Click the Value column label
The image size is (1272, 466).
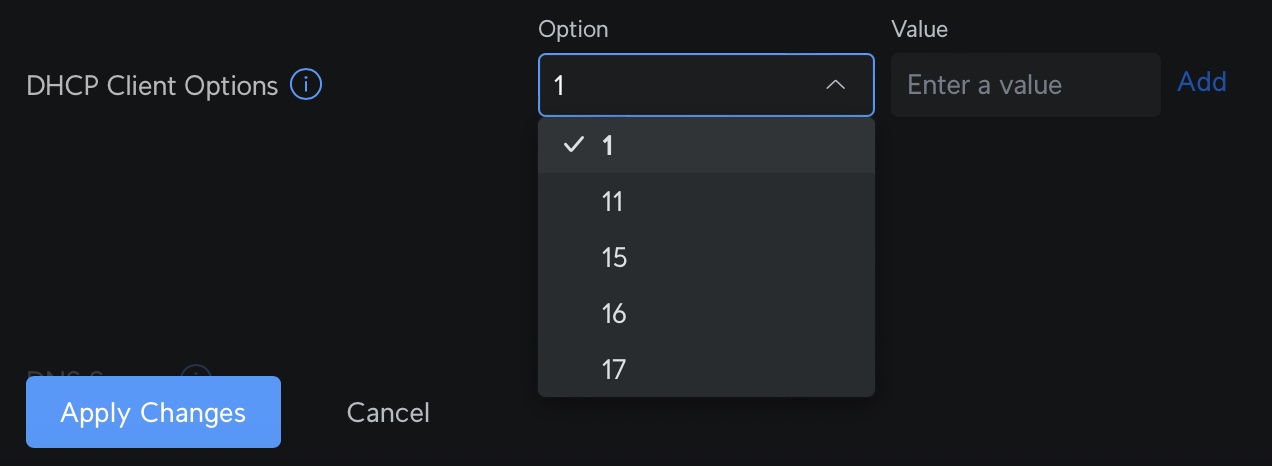[x=919, y=29]
